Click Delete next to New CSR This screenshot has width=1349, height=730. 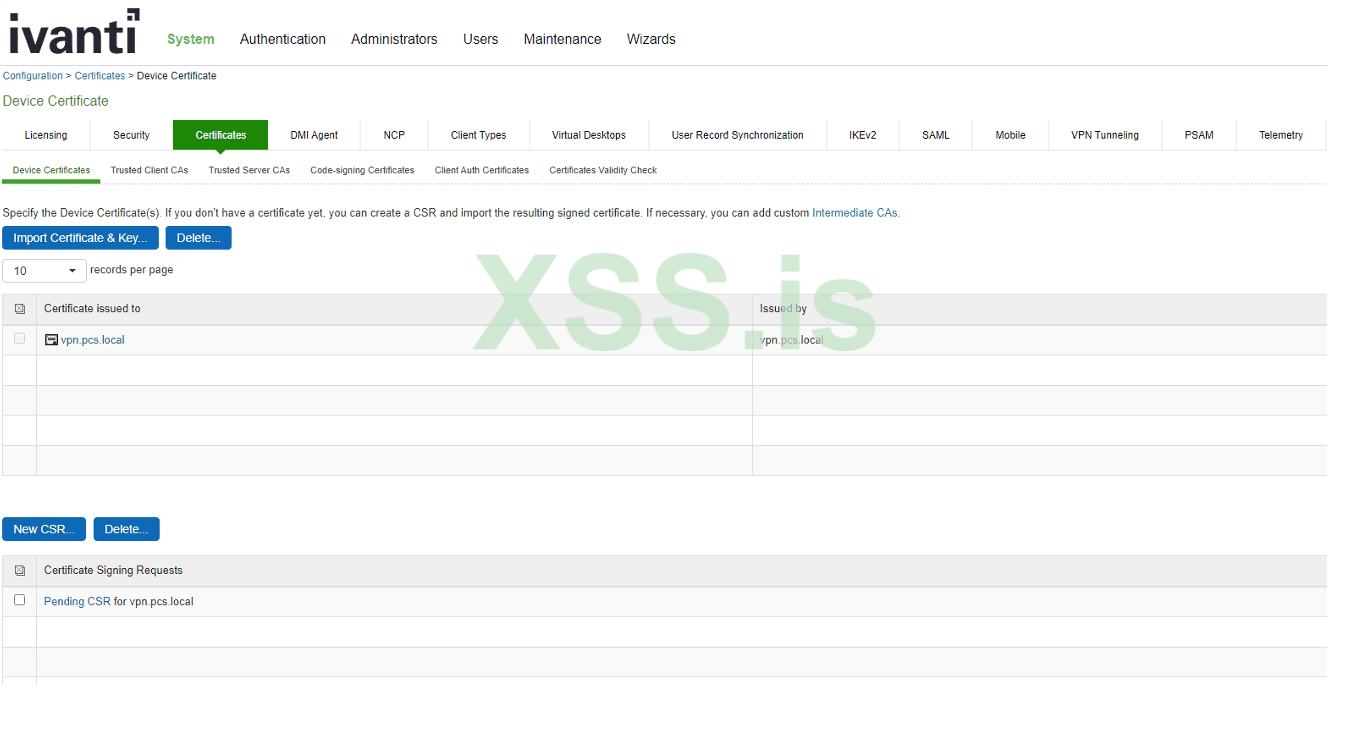click(127, 529)
